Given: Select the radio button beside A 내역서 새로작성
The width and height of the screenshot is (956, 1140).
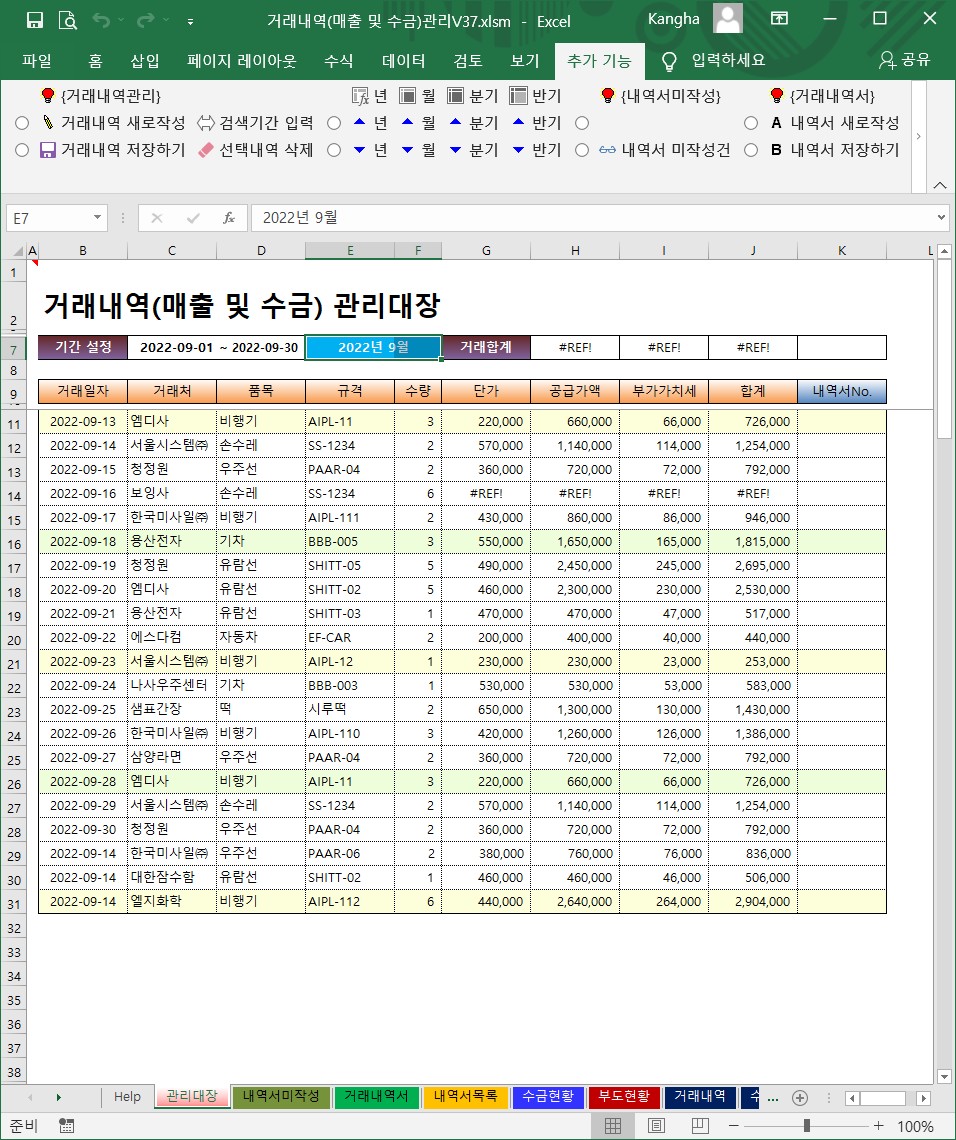Looking at the screenshot, I should [751, 123].
